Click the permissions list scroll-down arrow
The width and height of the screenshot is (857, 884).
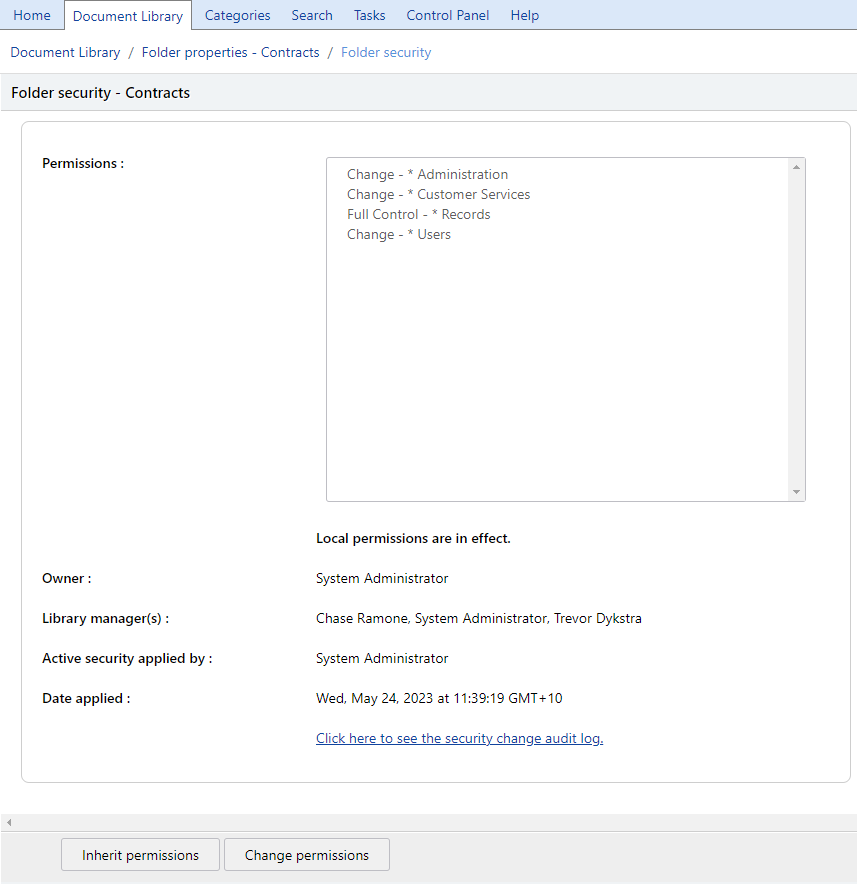(797, 492)
